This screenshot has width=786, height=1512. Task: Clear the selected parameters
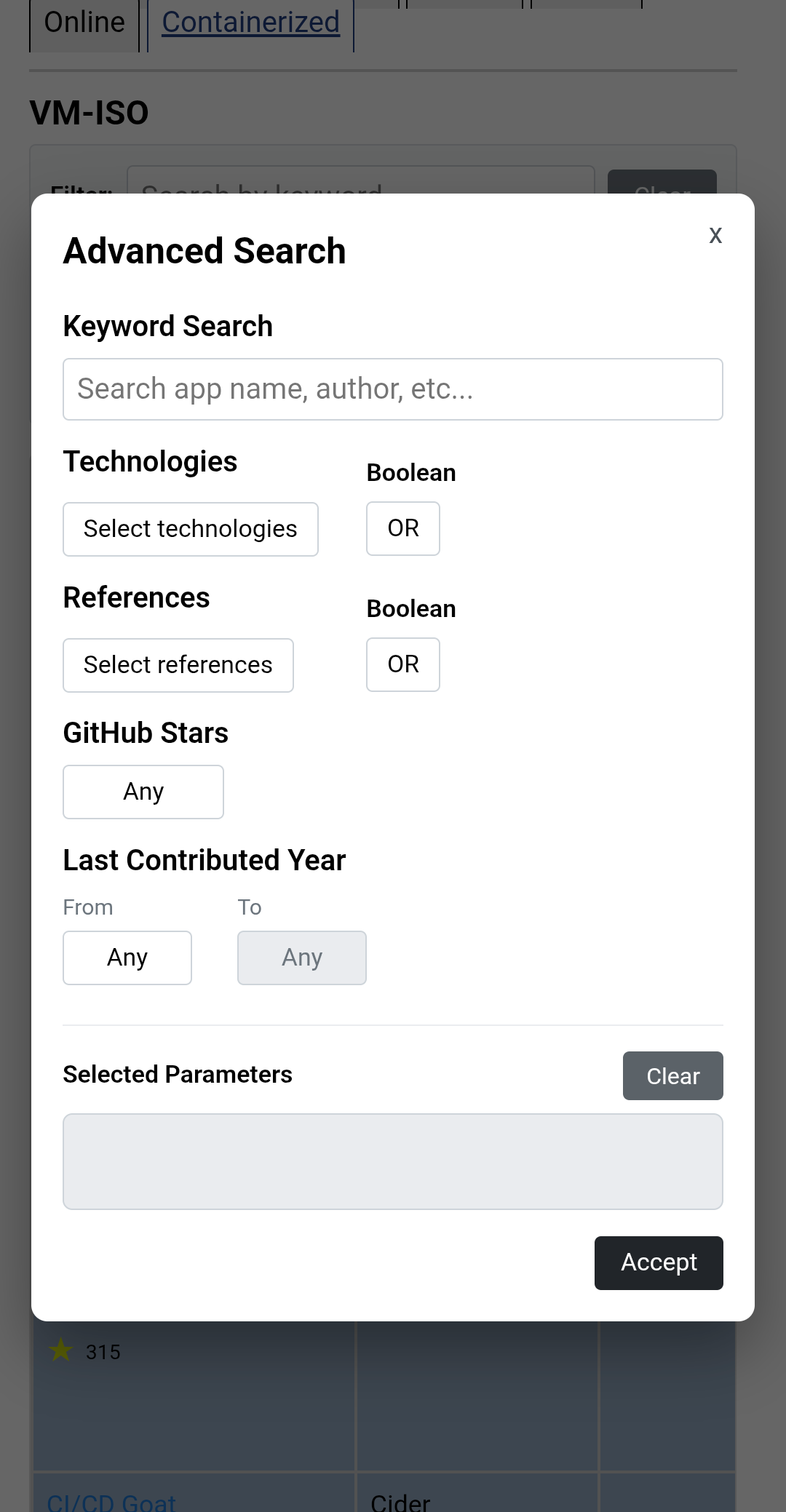(x=672, y=1075)
